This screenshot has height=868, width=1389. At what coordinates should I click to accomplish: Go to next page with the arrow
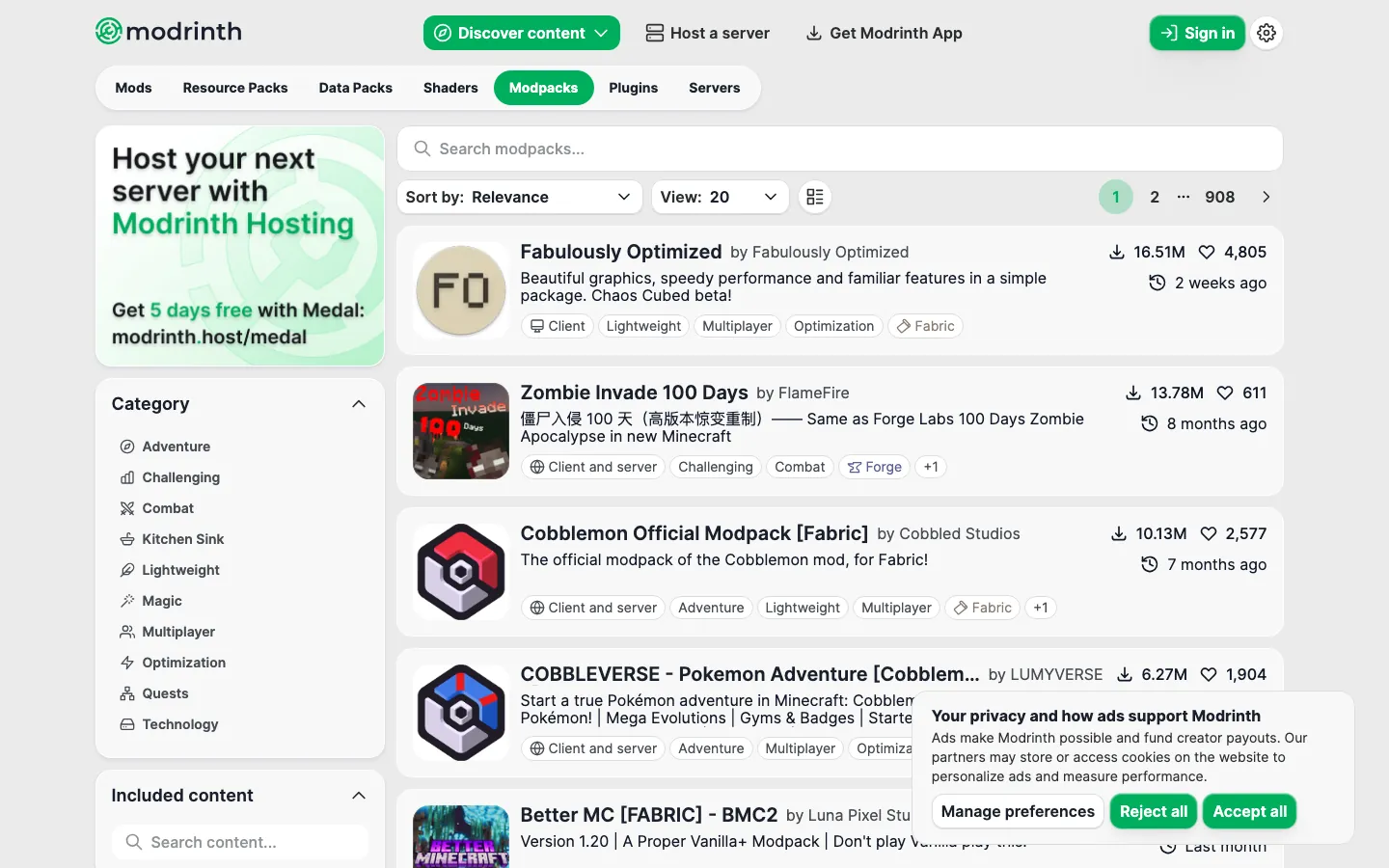[1266, 197]
